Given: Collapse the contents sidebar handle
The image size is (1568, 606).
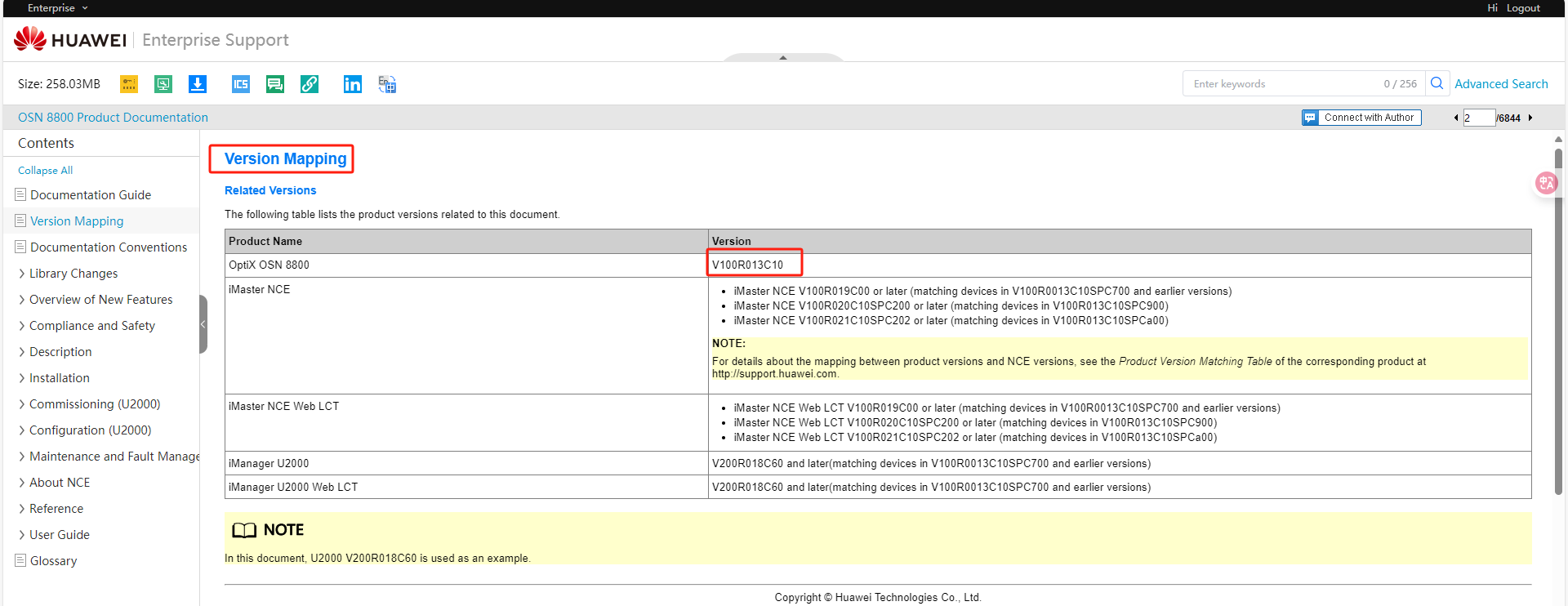Looking at the screenshot, I should [x=203, y=324].
